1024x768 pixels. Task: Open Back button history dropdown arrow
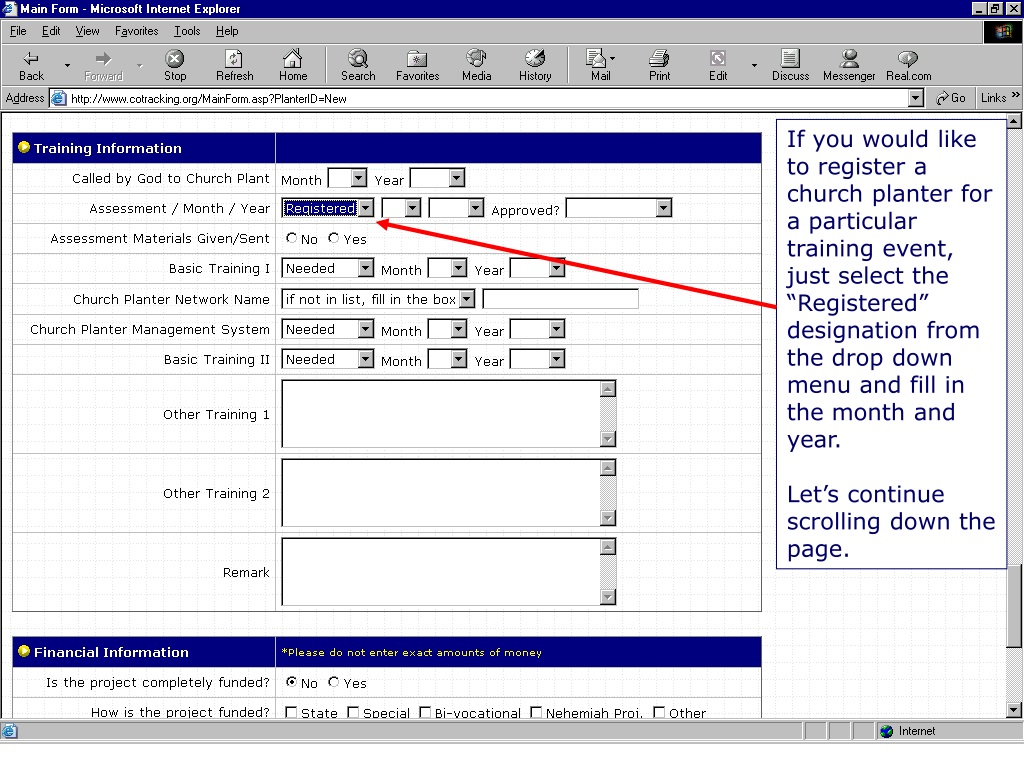pos(67,65)
